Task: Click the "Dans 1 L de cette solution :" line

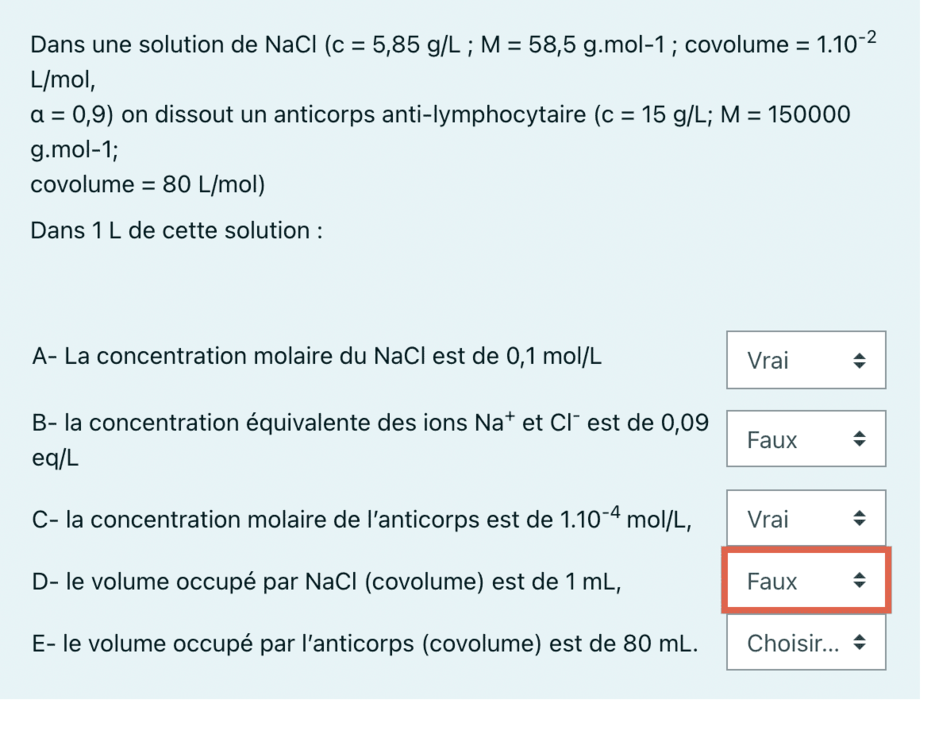Action: [x=176, y=231]
